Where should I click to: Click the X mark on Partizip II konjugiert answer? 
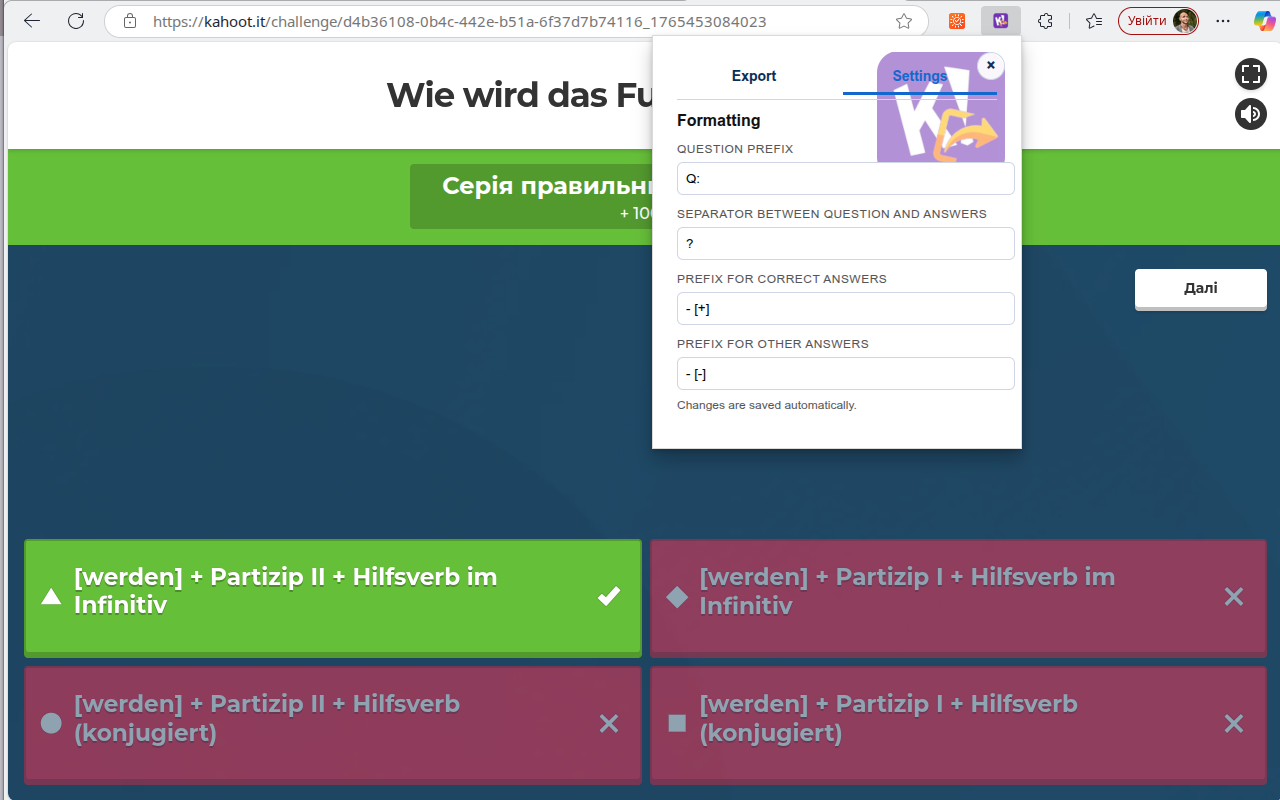(x=609, y=723)
